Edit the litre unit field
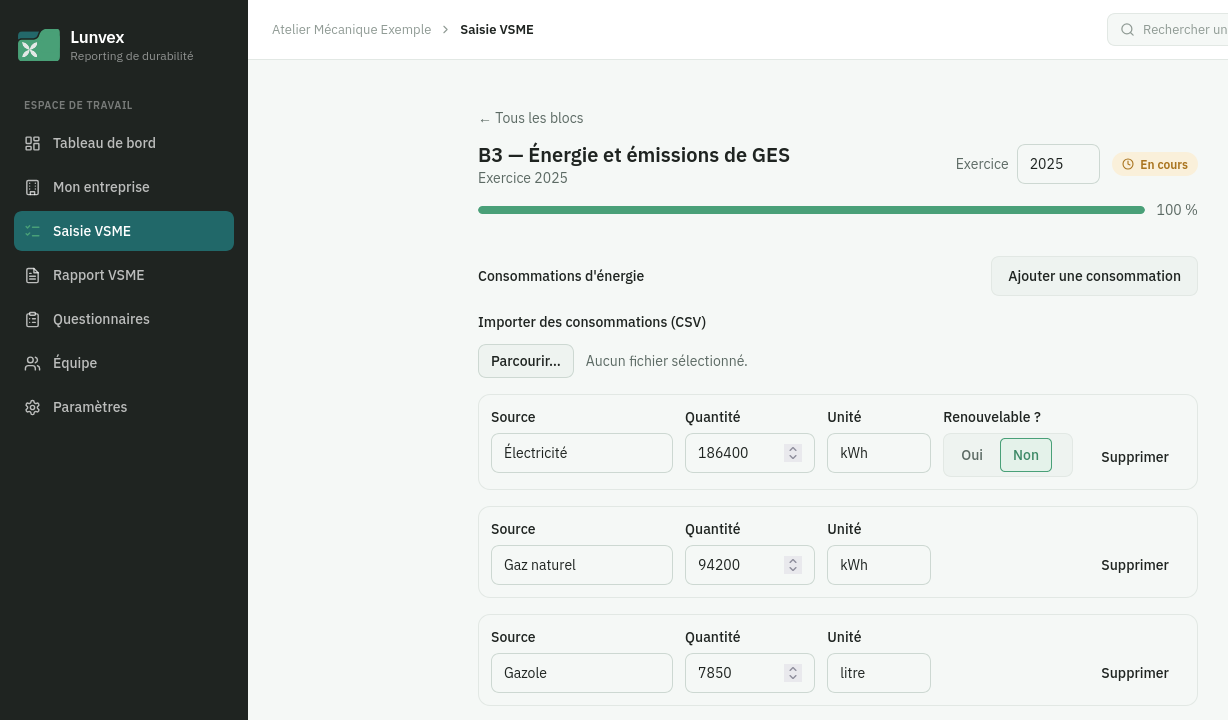 (x=879, y=673)
